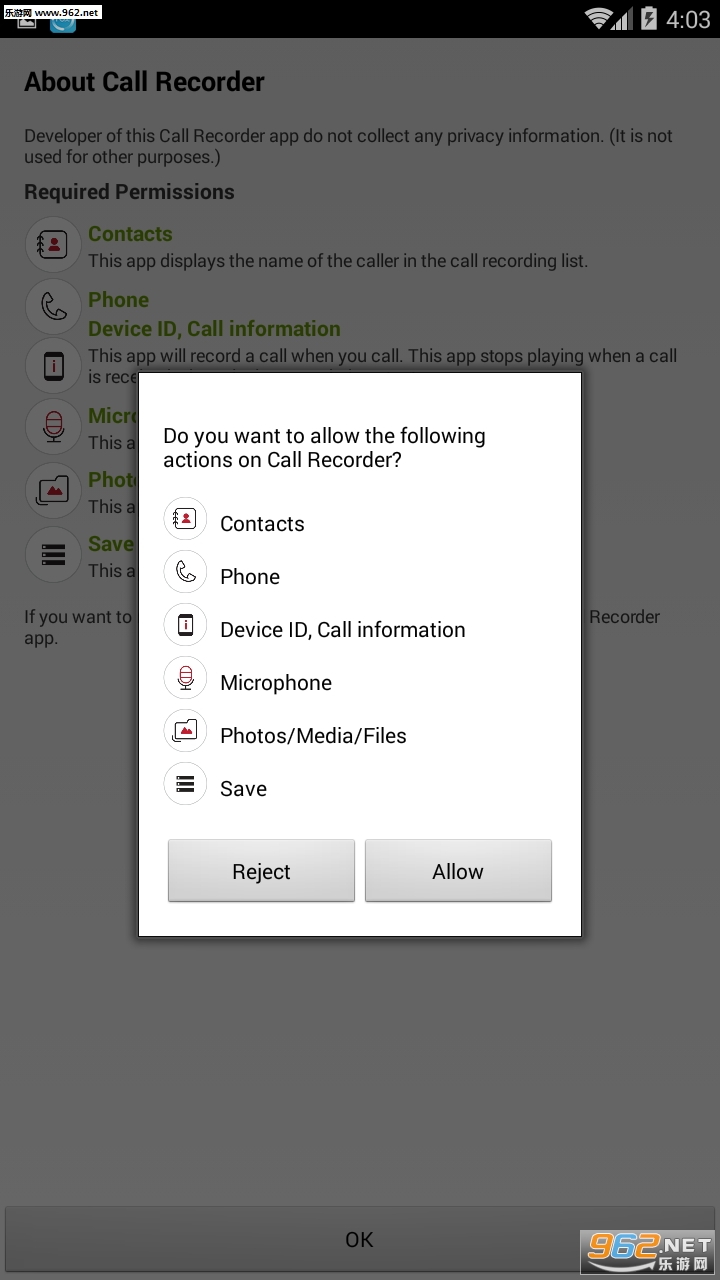Tap the Phone handset icon in the dialog
The image size is (720, 1280).
185,572
